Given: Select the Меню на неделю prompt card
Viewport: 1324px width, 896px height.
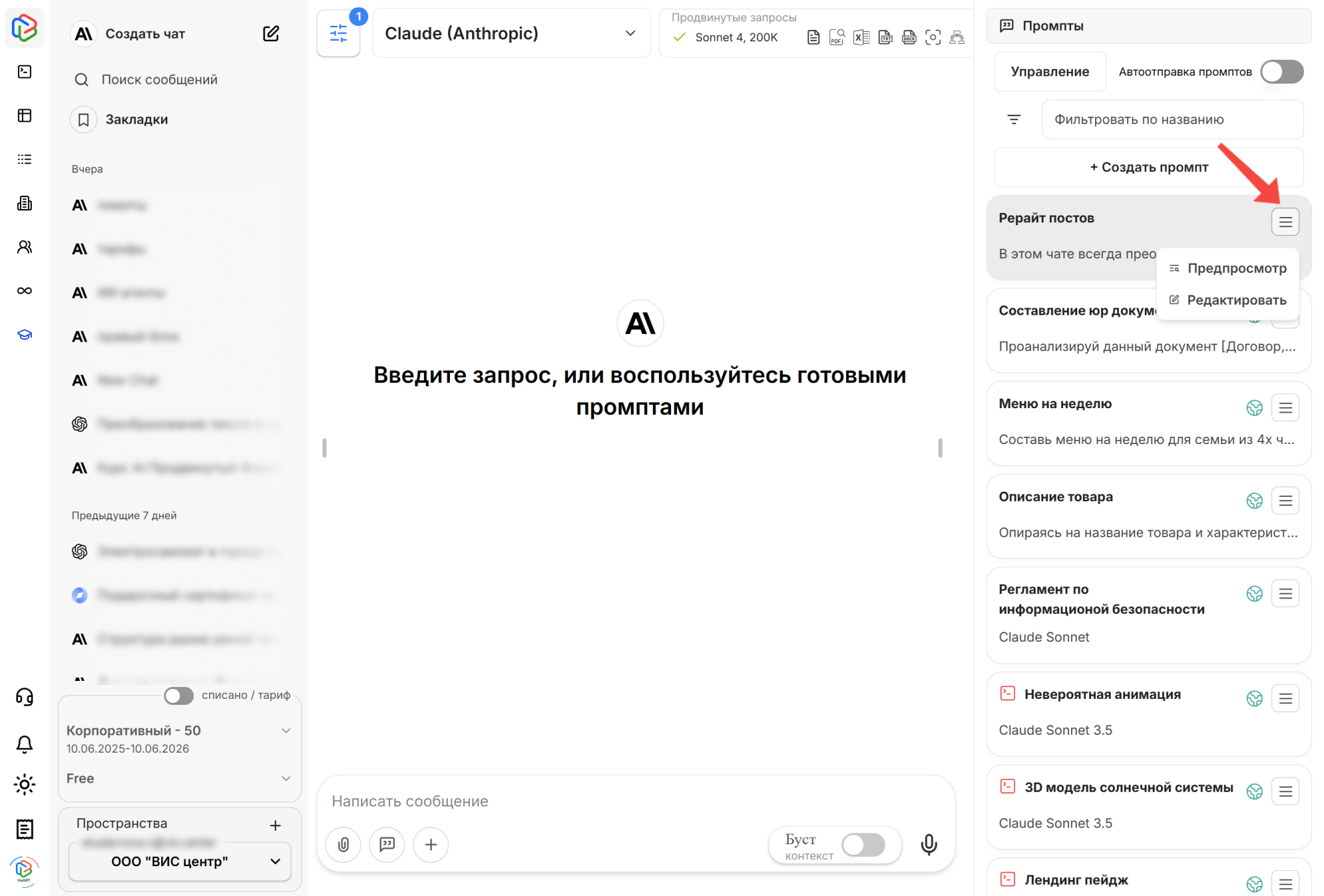Looking at the screenshot, I should (1149, 423).
